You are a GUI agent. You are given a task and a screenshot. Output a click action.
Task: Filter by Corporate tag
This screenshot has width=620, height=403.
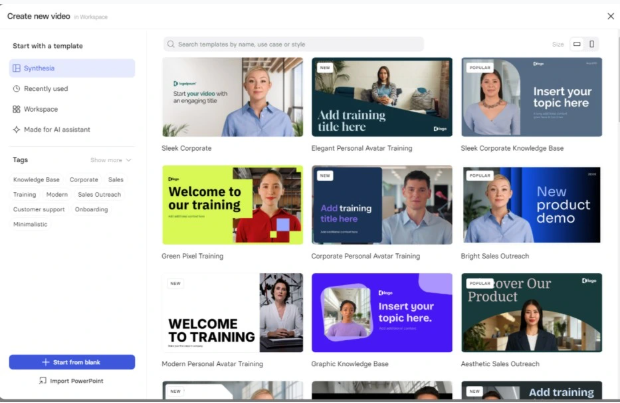pyautogui.click(x=84, y=180)
